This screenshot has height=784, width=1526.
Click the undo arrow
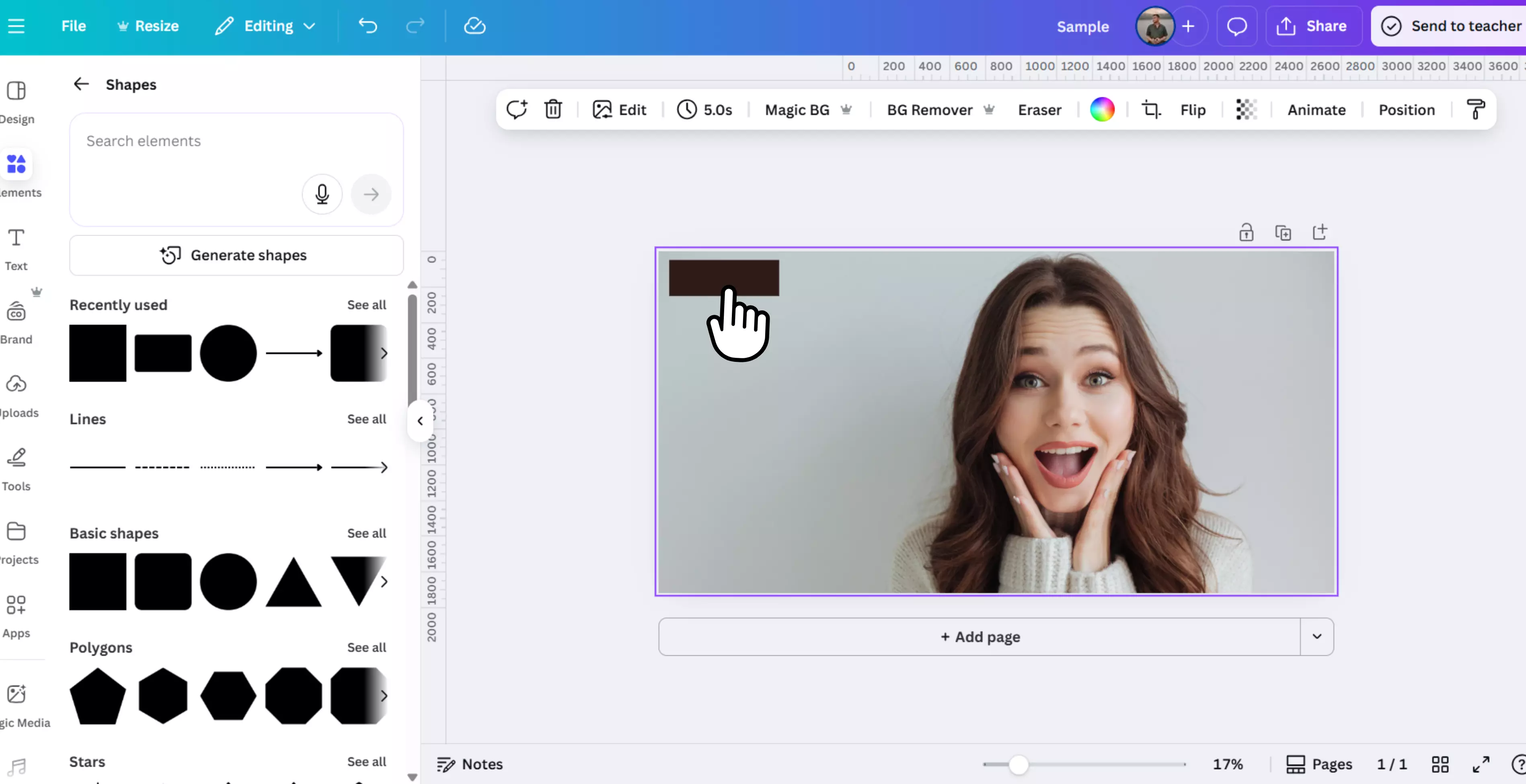click(x=368, y=26)
